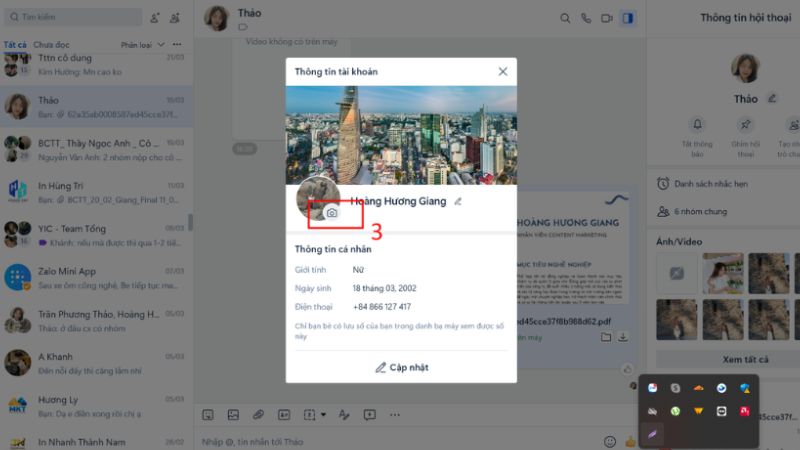This screenshot has height=450, width=800.
Task: Click the folder icon beside the PDF file
Action: pyautogui.click(x=606, y=337)
